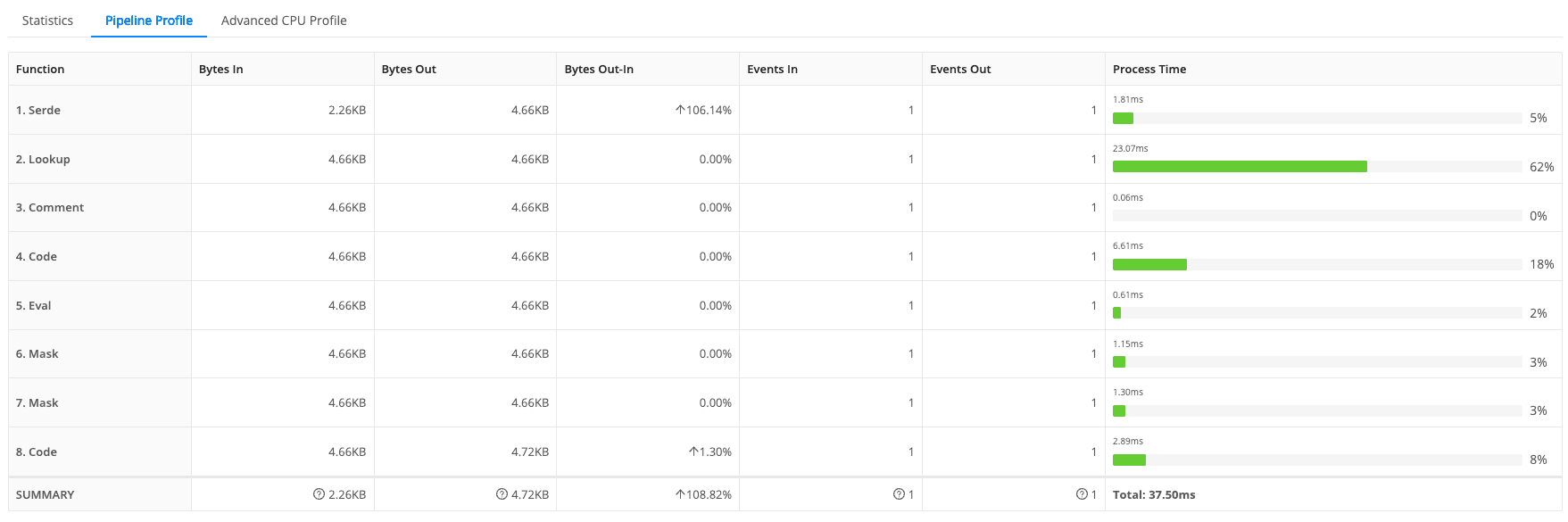Click help icon in summary Events Out cell
The width and height of the screenshot is (1568, 522).
click(1082, 494)
